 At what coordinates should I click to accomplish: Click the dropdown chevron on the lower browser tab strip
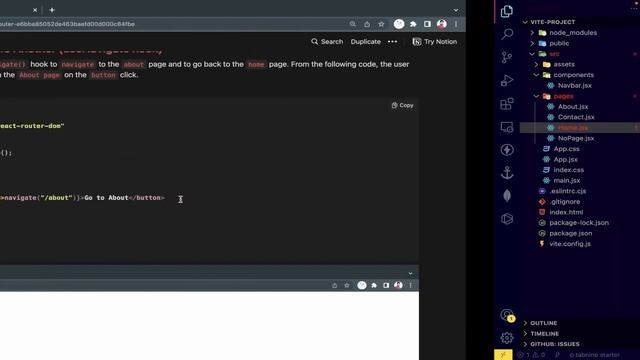(x=410, y=273)
